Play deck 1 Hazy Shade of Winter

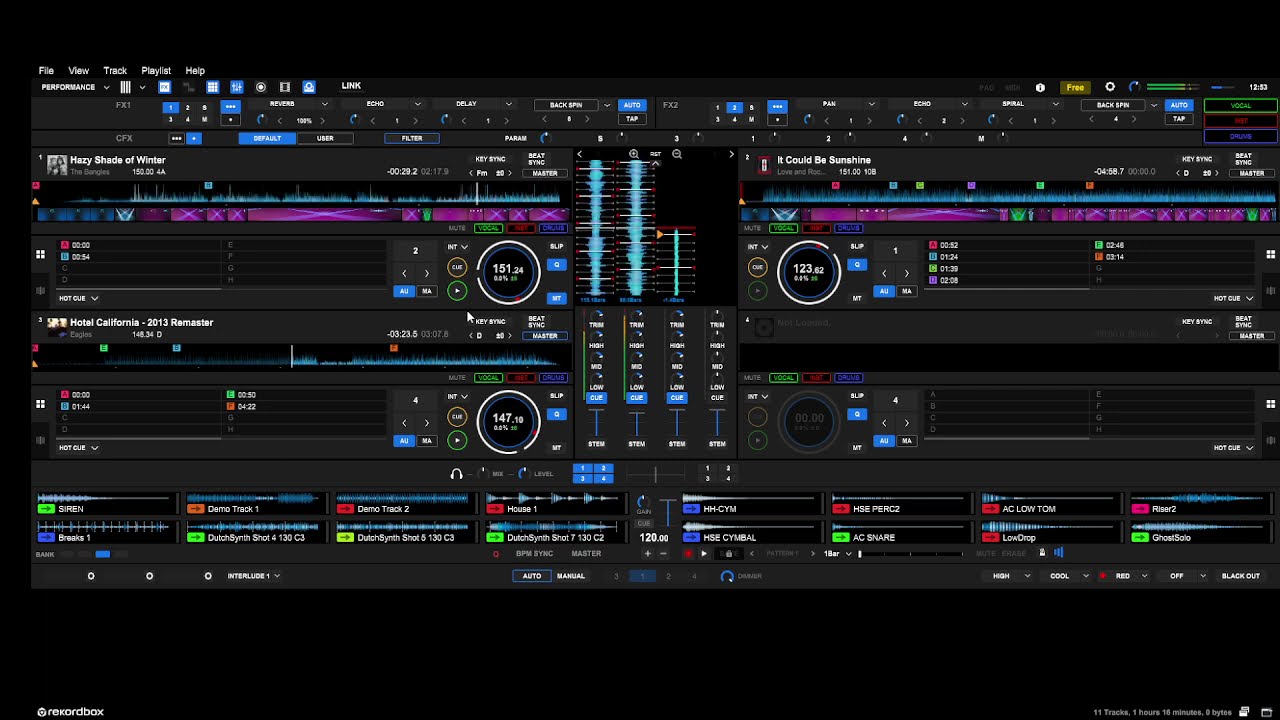pyautogui.click(x=457, y=291)
